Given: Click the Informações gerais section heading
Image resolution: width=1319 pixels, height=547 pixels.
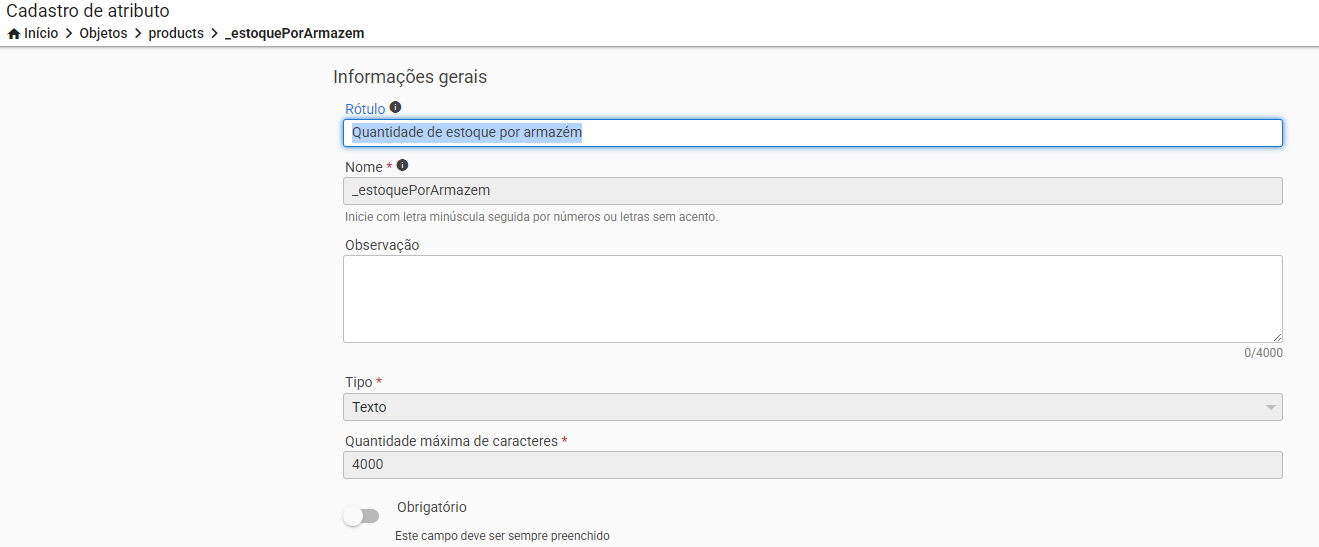Looking at the screenshot, I should [410, 76].
